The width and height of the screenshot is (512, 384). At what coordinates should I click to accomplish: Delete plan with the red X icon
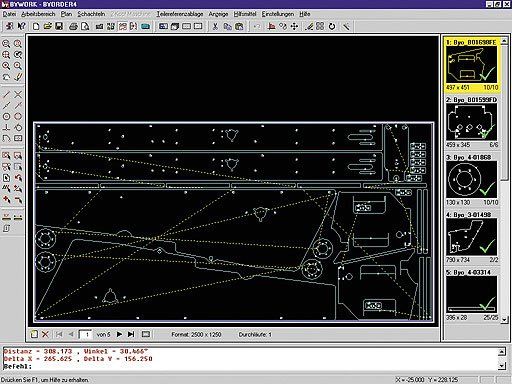[x=46, y=334]
